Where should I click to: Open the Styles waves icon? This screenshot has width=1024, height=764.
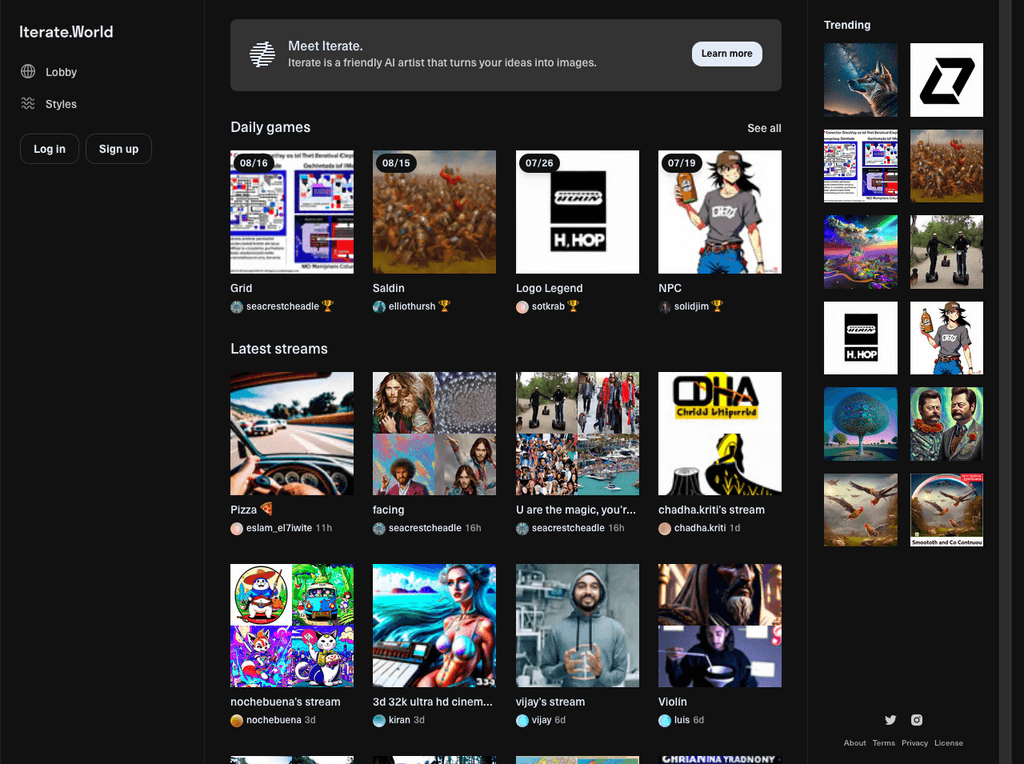[x=27, y=103]
